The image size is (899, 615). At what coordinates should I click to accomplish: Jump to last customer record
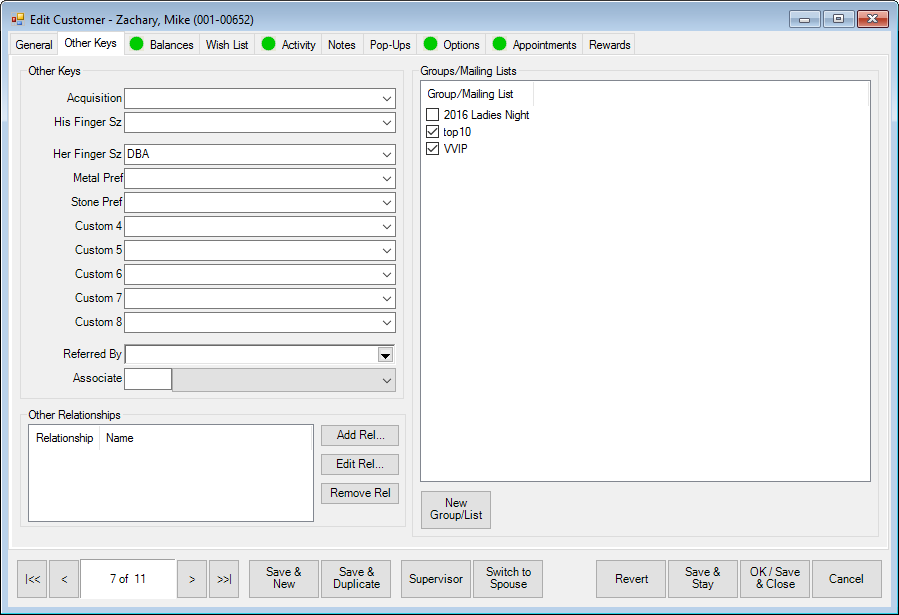pyautogui.click(x=224, y=579)
